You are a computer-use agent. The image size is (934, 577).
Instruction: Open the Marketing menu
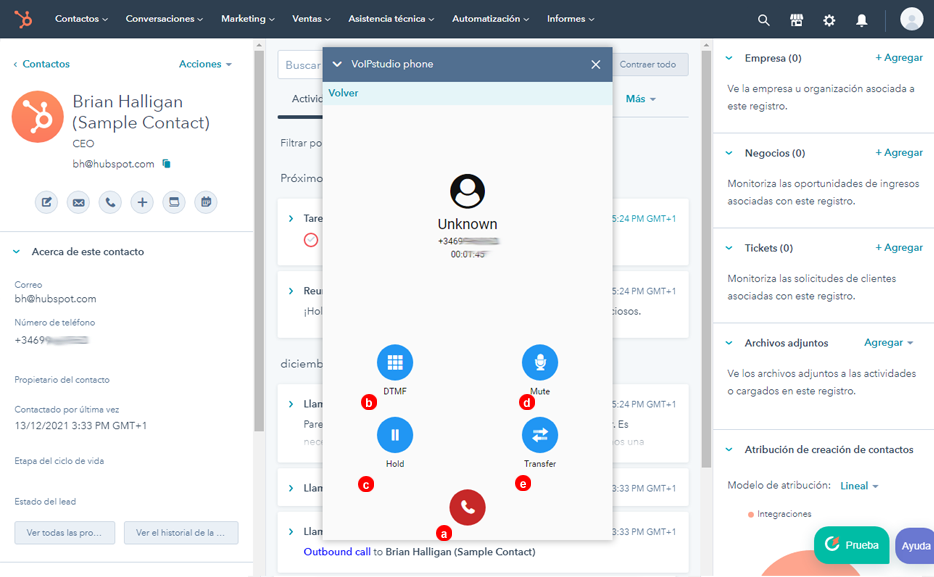(248, 19)
